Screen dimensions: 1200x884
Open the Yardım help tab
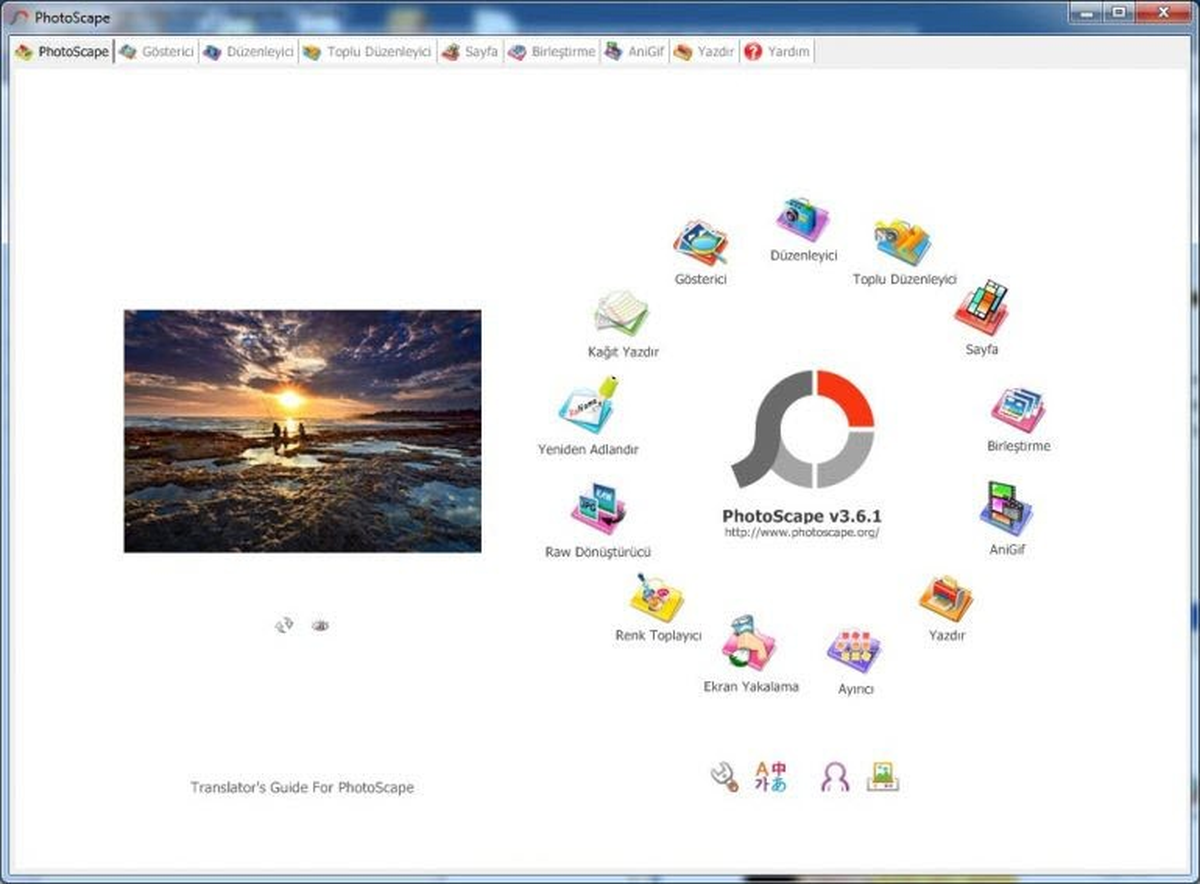coord(777,52)
